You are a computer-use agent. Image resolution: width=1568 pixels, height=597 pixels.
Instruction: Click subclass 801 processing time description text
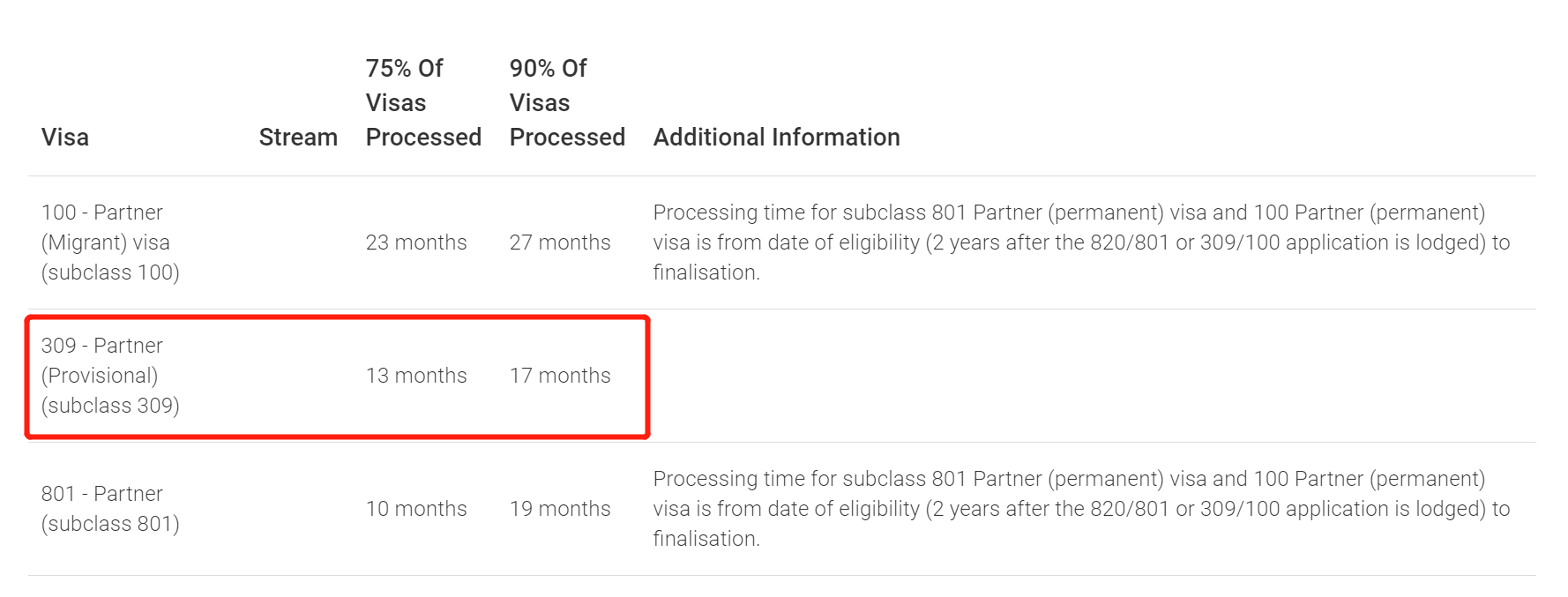click(x=1081, y=509)
